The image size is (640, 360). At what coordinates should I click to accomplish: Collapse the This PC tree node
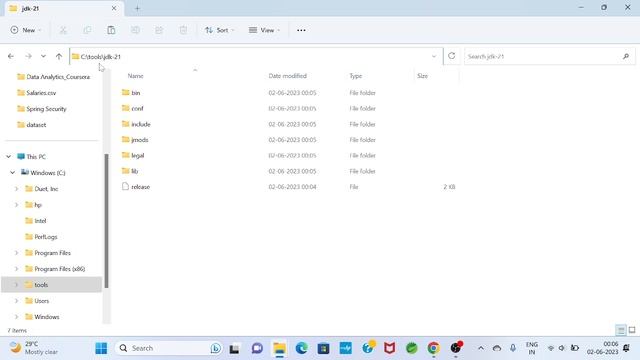pos(9,157)
